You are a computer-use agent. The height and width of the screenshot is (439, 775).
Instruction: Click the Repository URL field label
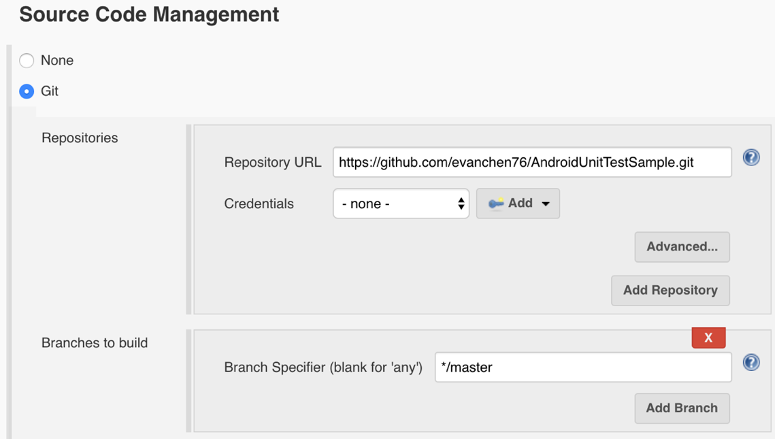[273, 162]
